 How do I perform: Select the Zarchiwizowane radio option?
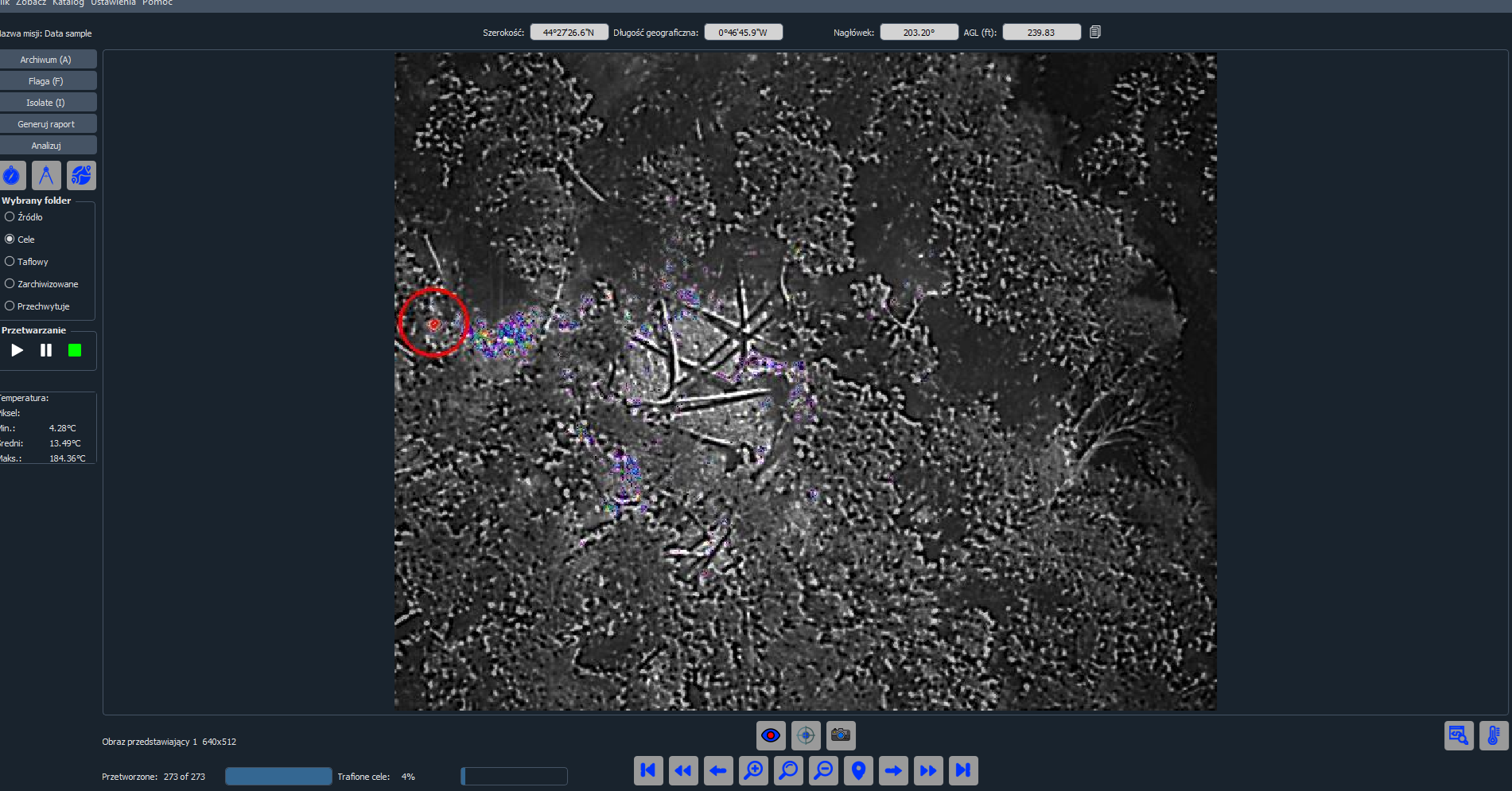10,283
